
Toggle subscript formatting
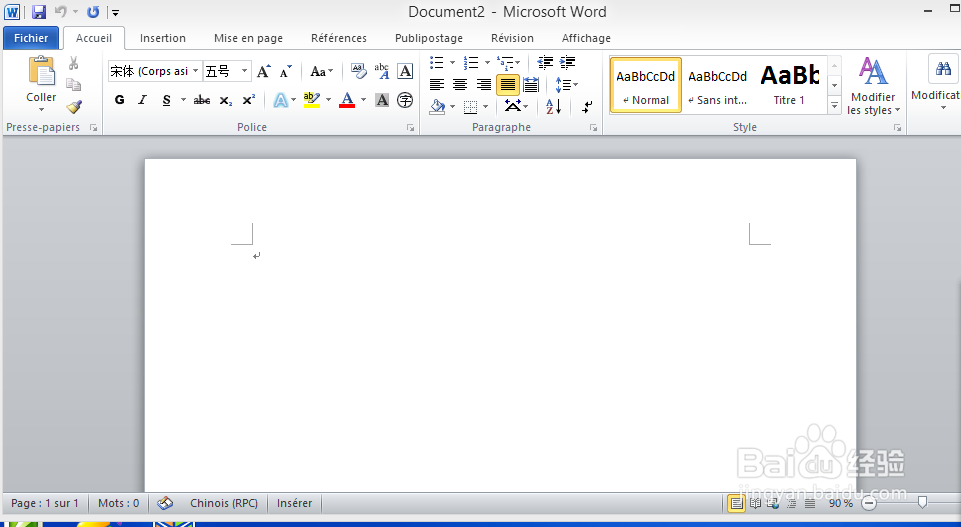tap(226, 100)
